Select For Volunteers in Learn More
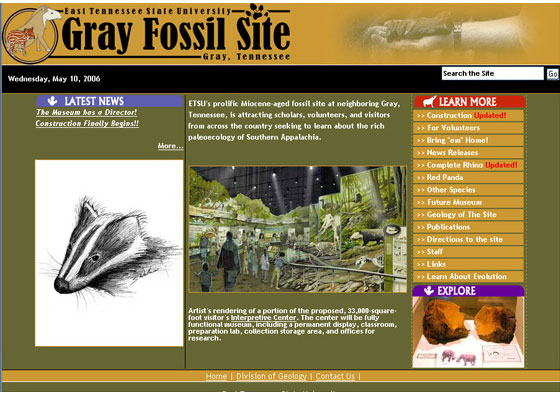Image resolution: width=560 pixels, height=396 pixels. point(468,128)
